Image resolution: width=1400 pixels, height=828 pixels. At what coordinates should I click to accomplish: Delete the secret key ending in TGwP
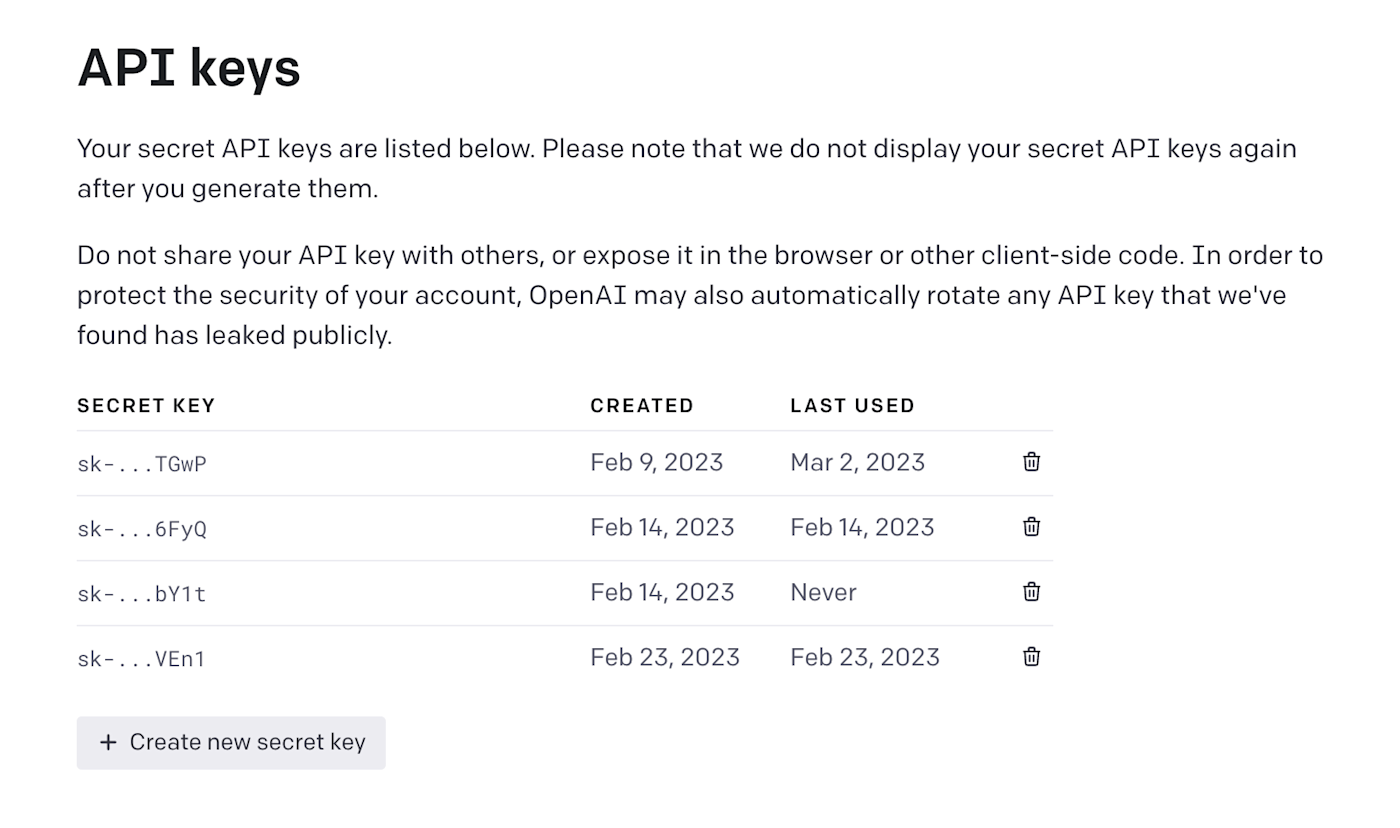[1031, 462]
